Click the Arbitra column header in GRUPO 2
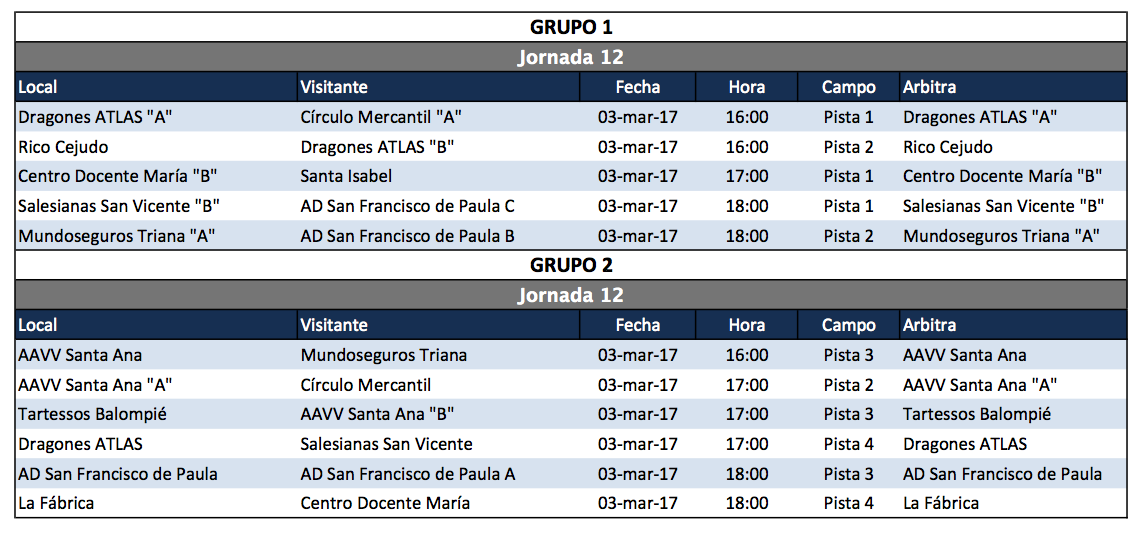 [x=929, y=325]
